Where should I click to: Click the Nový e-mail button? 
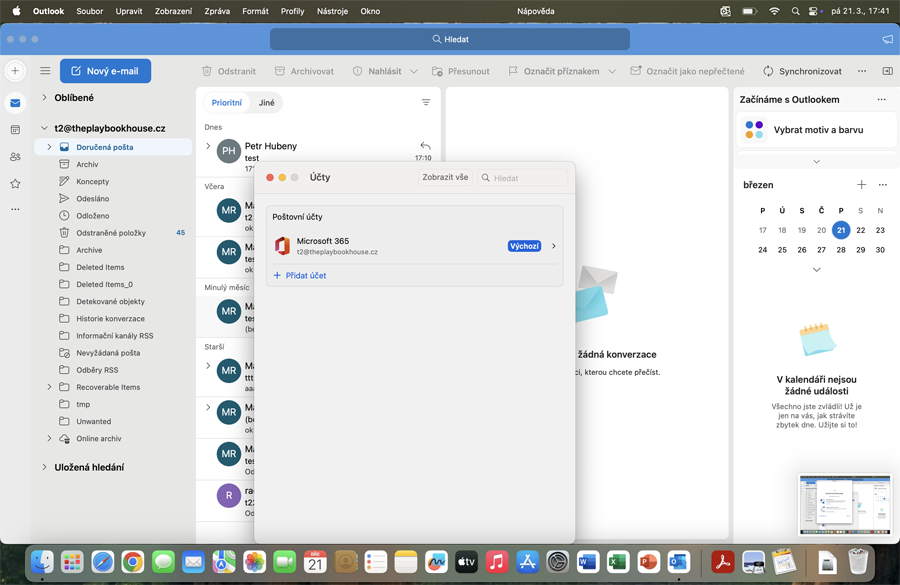105,71
